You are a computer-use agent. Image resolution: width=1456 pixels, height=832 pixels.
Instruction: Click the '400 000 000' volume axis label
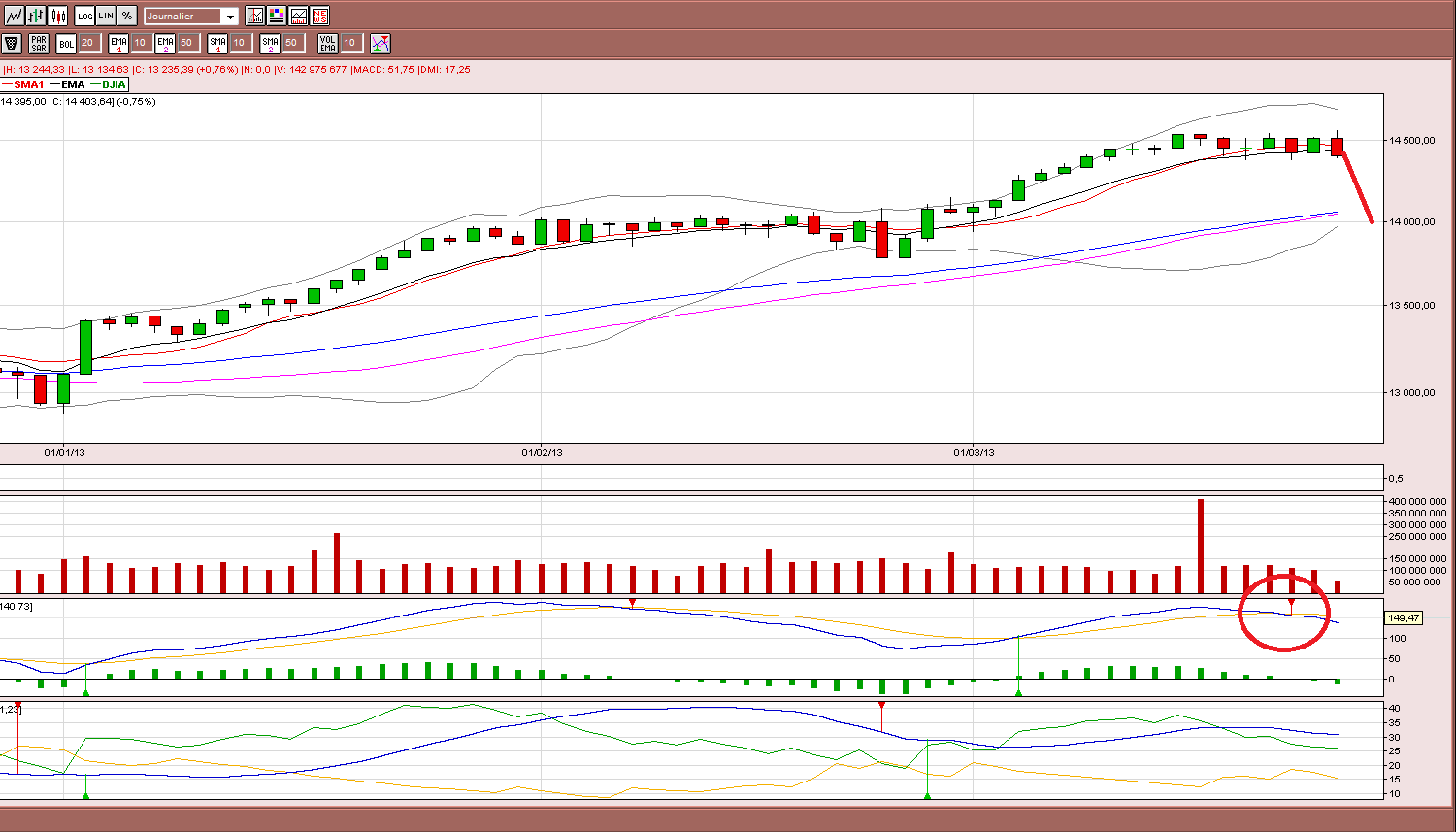coord(1418,502)
